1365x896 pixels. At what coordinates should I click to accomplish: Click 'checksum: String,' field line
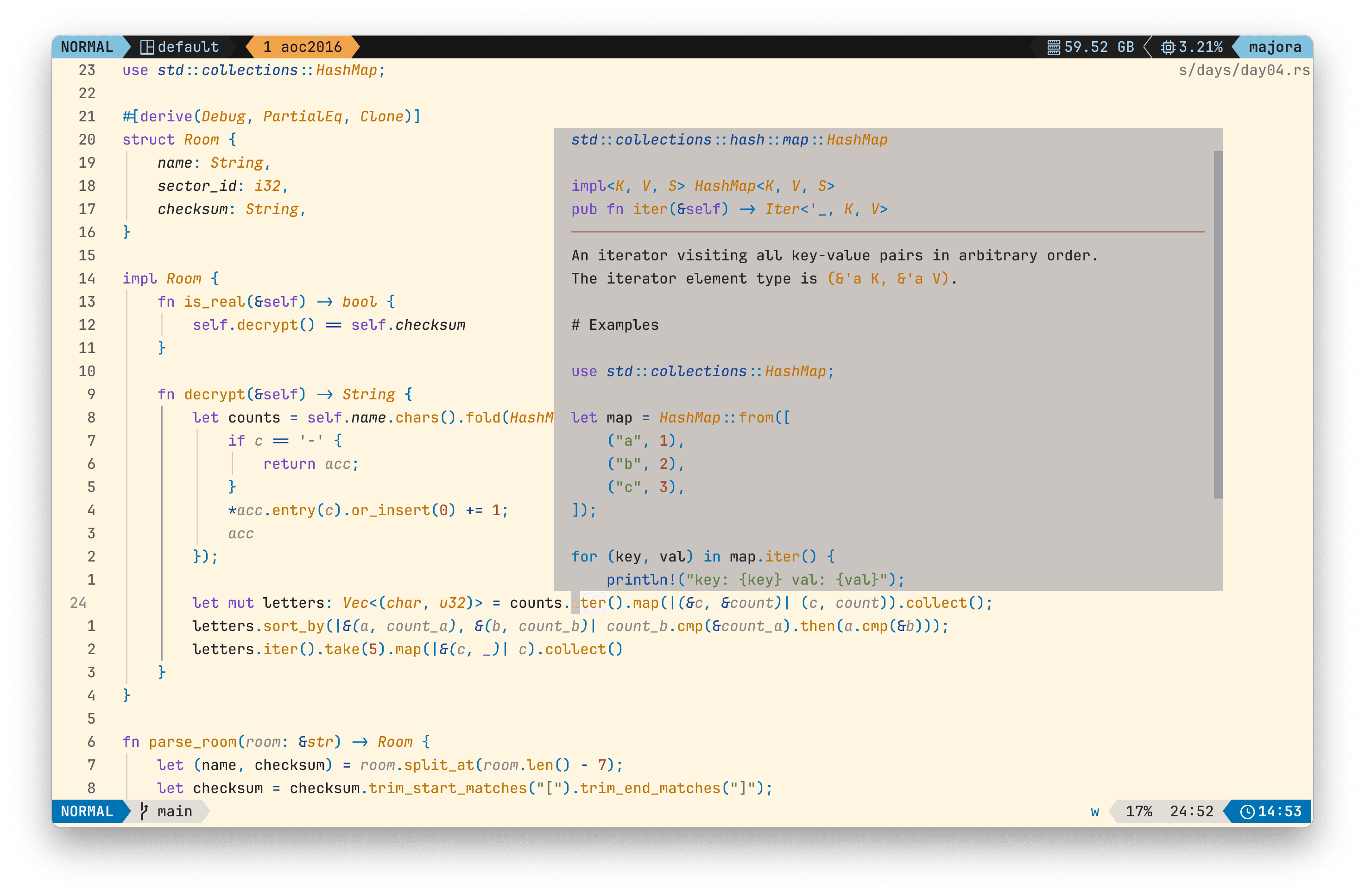tap(232, 209)
